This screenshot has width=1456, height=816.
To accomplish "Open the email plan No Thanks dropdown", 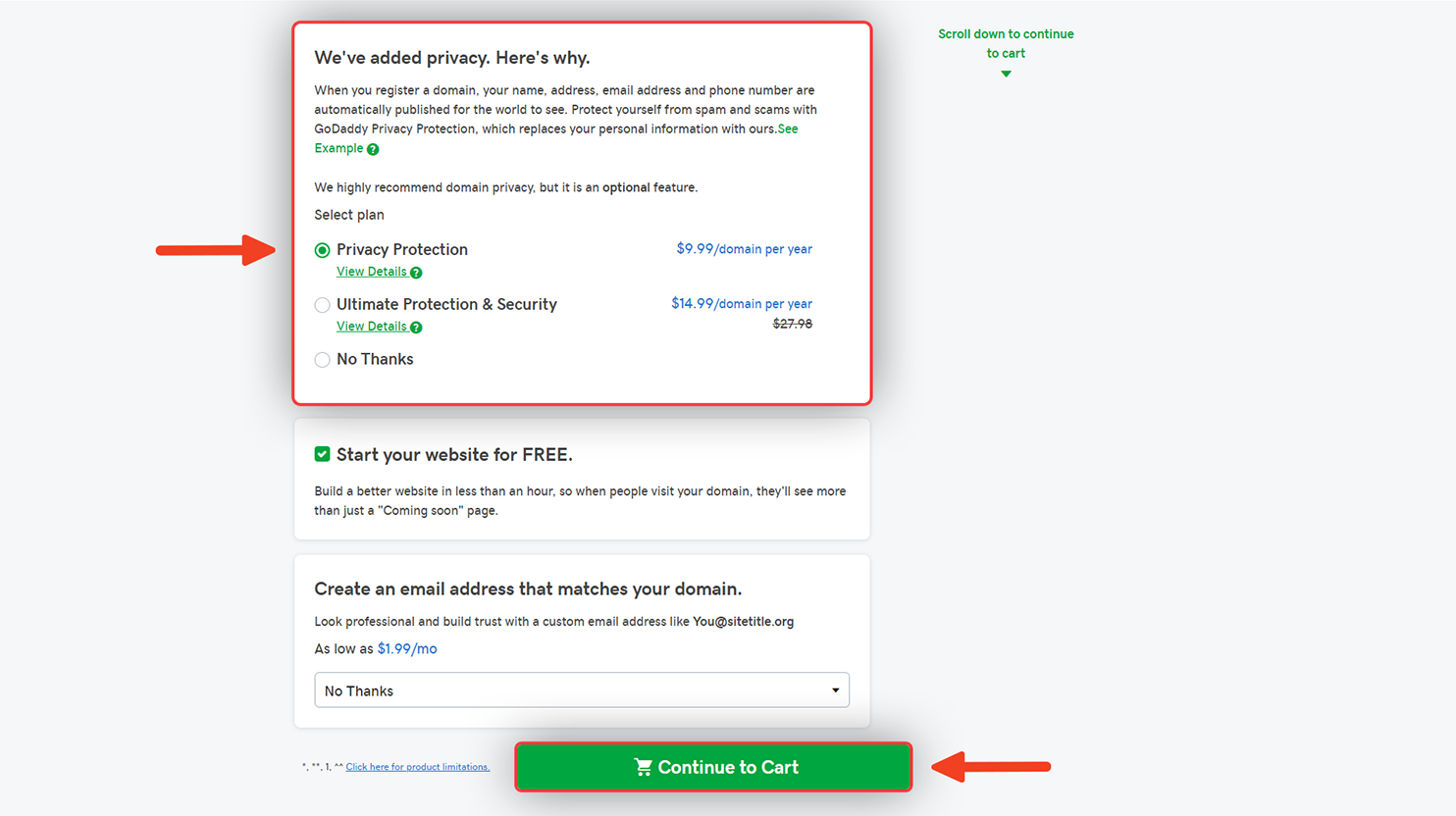I will click(x=582, y=690).
